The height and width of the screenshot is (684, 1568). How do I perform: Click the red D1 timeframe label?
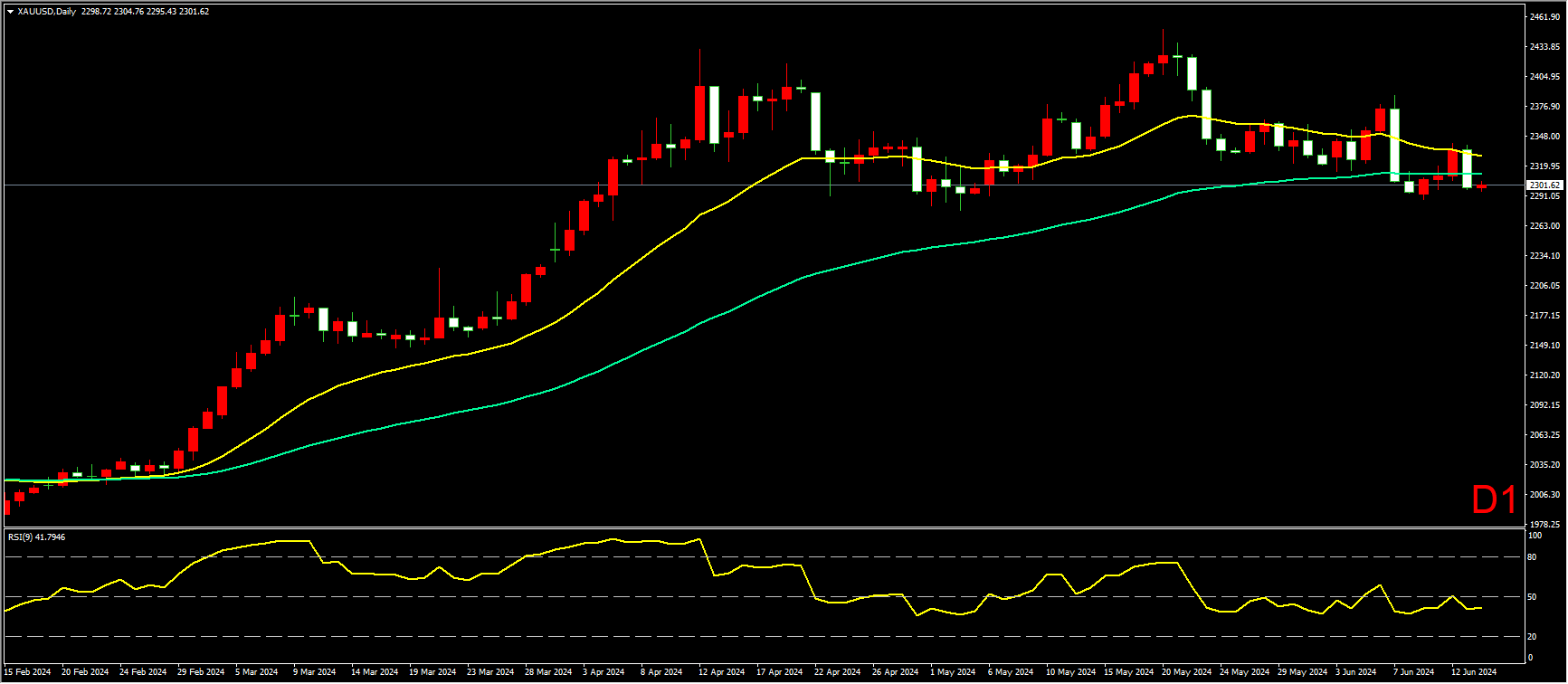tap(1494, 500)
